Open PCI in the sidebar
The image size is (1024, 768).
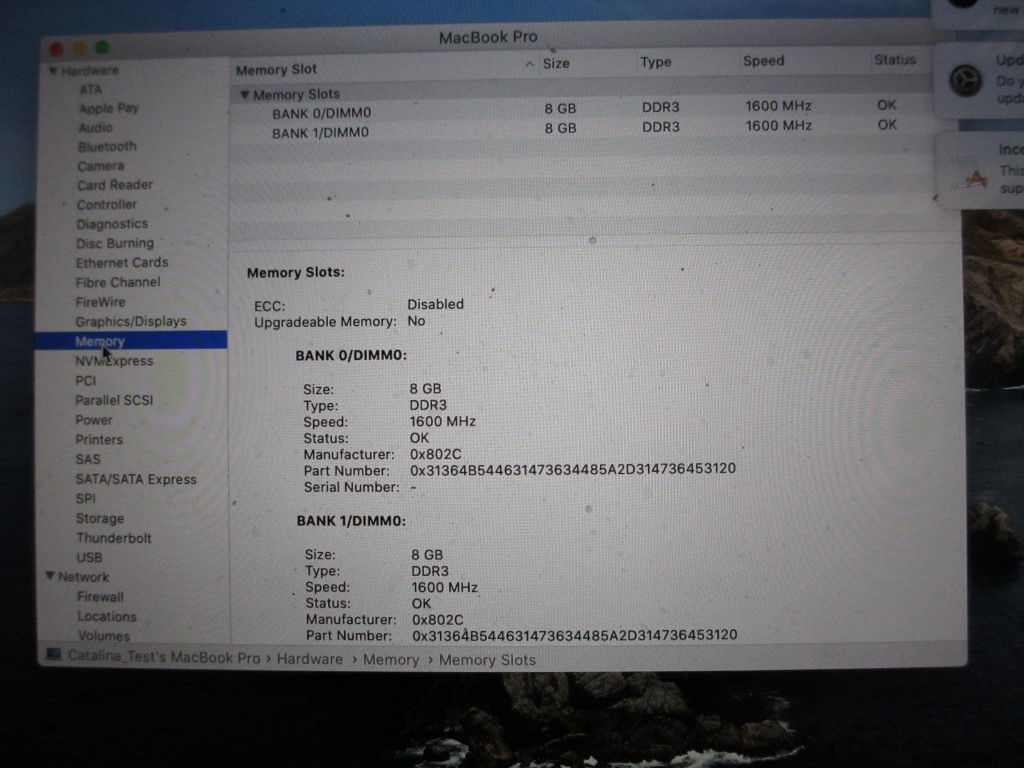pos(85,380)
